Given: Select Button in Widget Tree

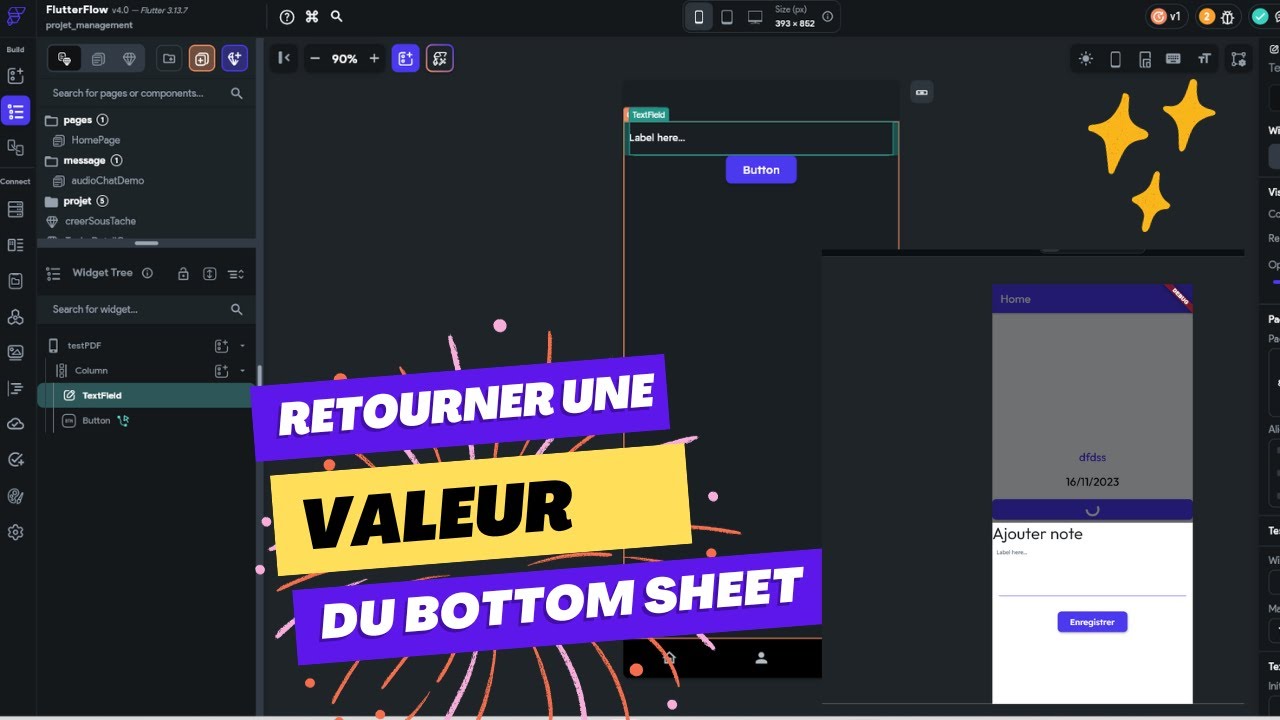Looking at the screenshot, I should click(x=96, y=421).
